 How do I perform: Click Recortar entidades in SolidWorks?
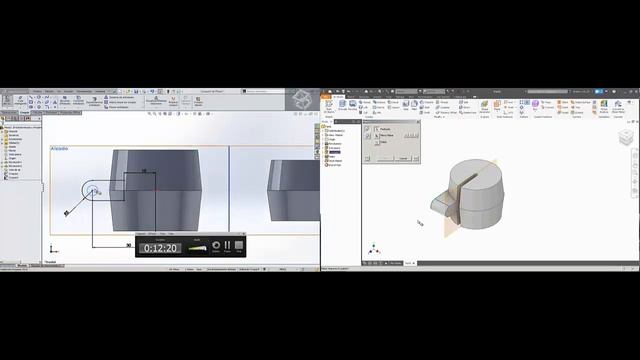click(x=65, y=101)
